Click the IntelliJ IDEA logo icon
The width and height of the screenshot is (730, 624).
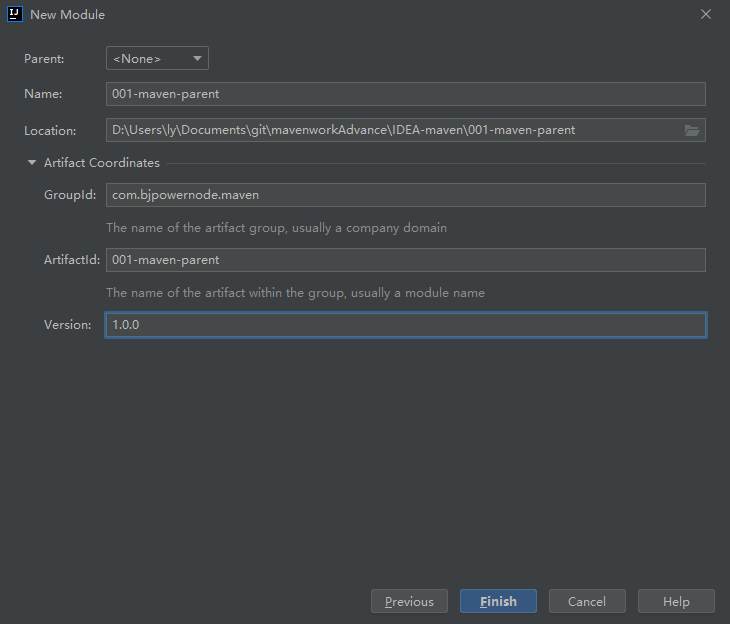[x=15, y=14]
